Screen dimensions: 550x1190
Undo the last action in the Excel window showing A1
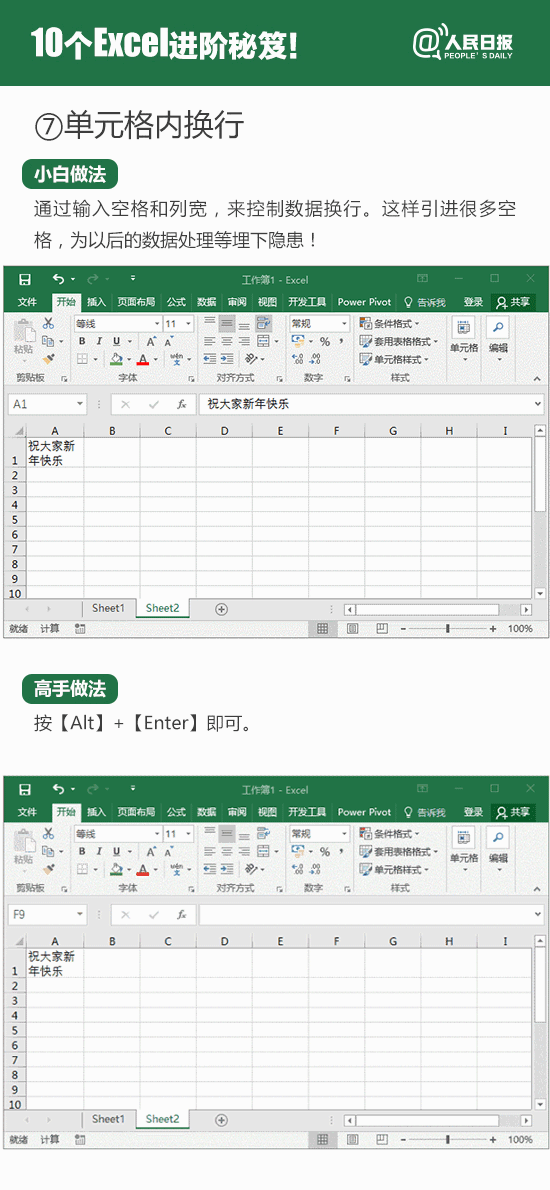click(x=58, y=279)
